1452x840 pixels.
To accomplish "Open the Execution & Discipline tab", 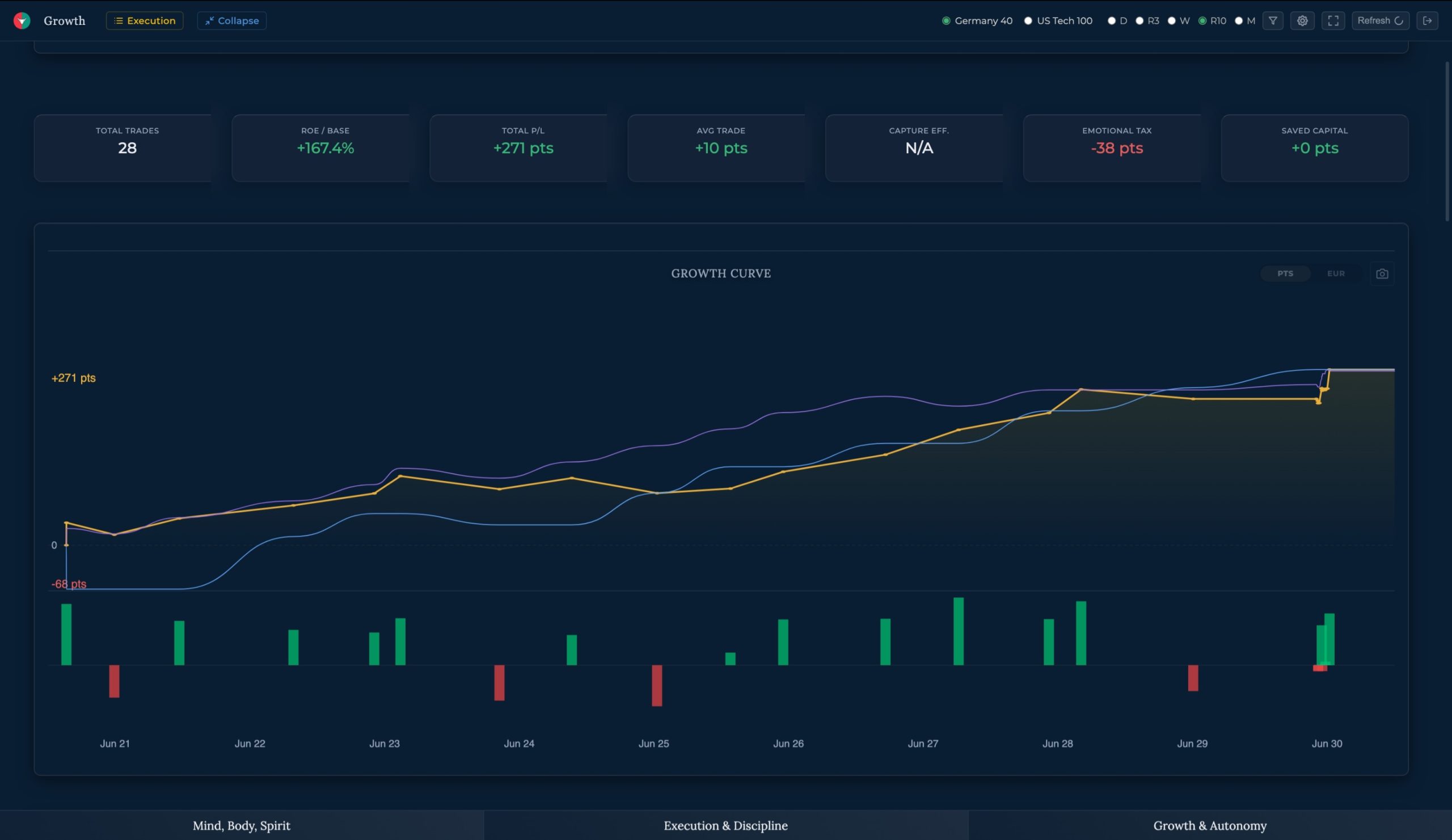I will point(726,825).
